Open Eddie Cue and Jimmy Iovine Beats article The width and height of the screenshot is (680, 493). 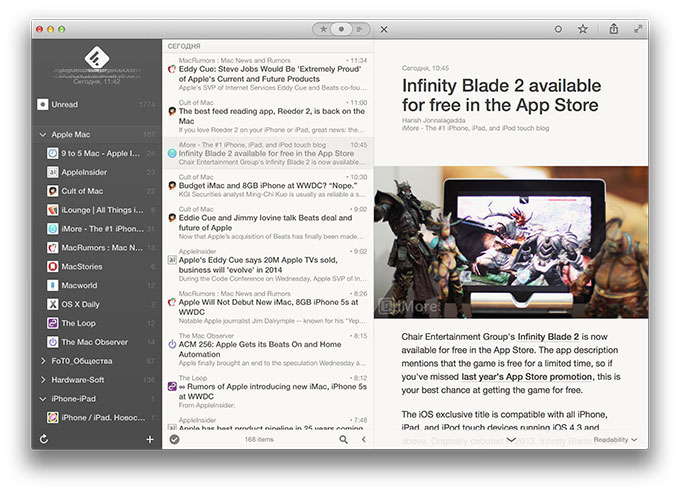[x=268, y=223]
